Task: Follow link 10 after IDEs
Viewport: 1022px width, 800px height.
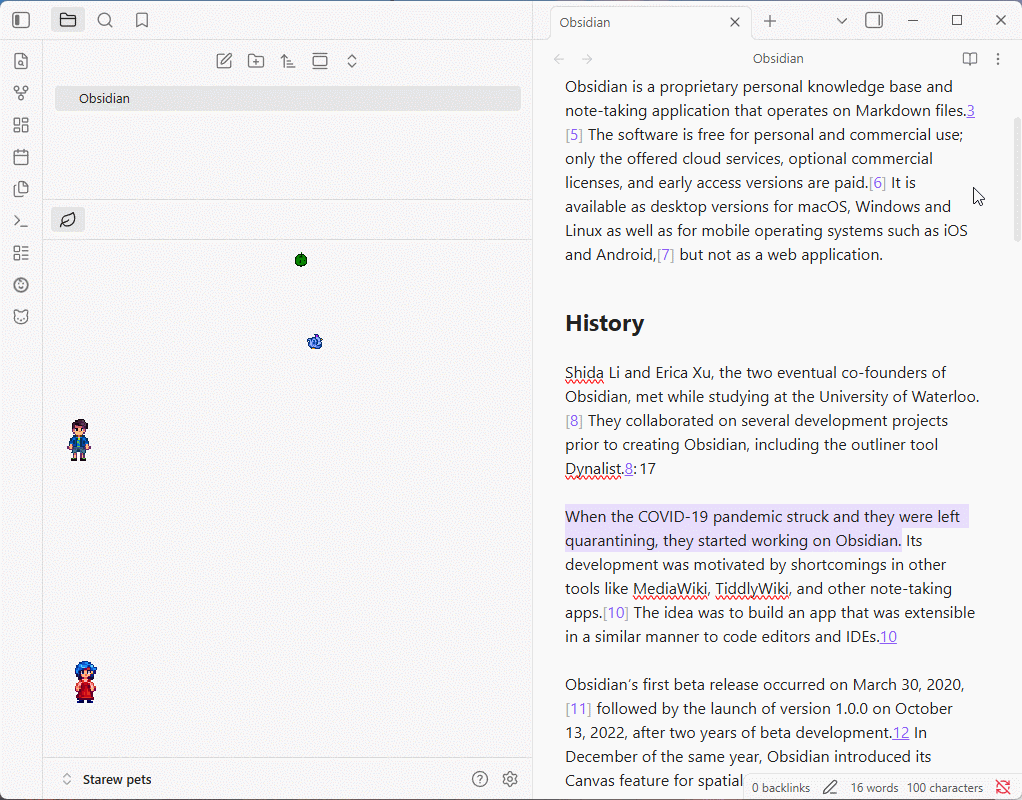Action: (x=888, y=637)
